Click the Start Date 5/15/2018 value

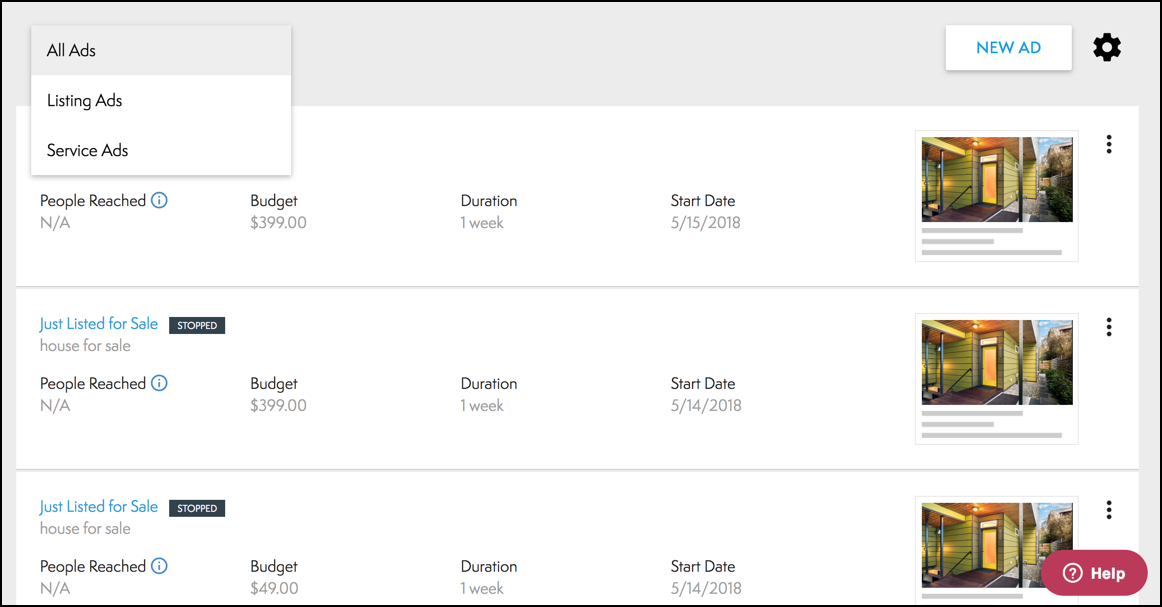click(705, 223)
